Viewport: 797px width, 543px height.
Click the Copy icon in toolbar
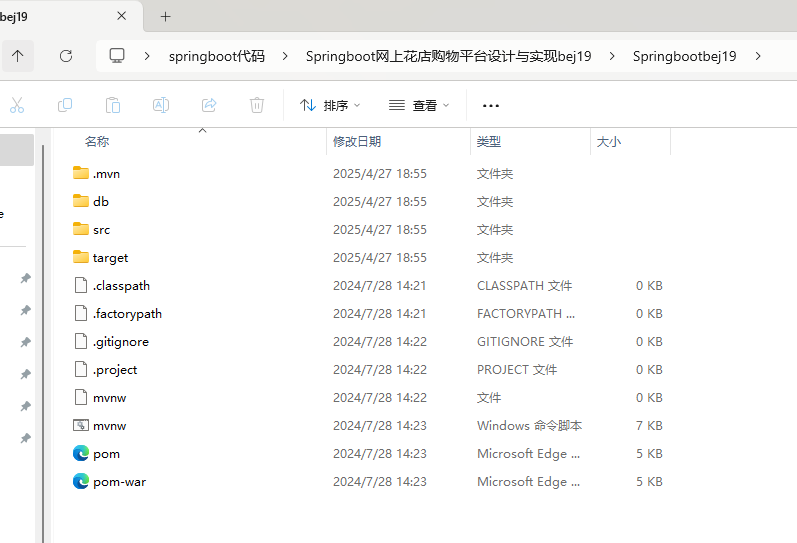click(x=65, y=105)
